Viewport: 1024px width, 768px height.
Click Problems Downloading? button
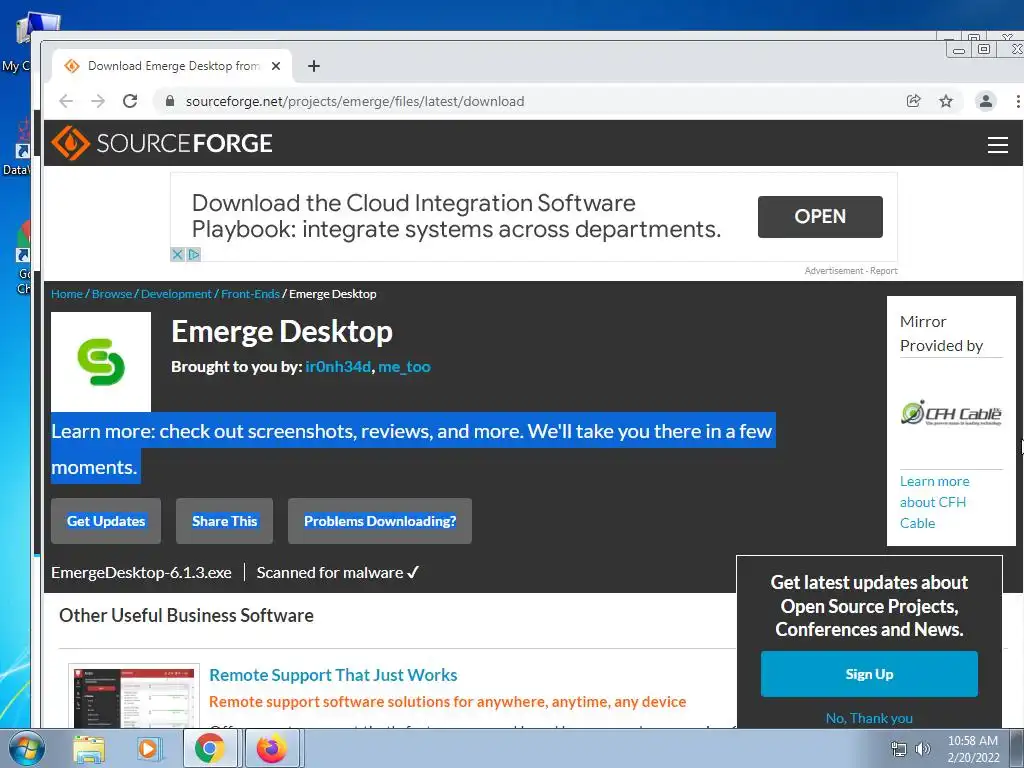[x=379, y=521]
